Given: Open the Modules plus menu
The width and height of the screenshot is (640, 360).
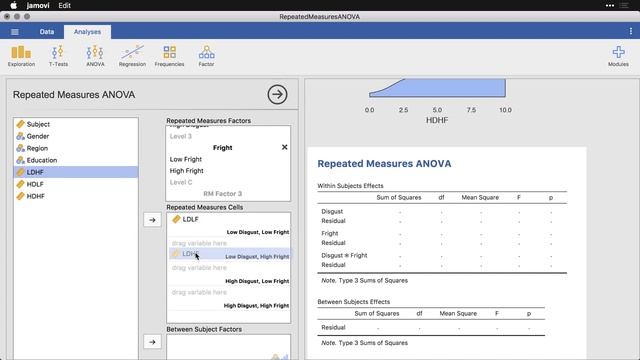Looking at the screenshot, I should click(618, 56).
